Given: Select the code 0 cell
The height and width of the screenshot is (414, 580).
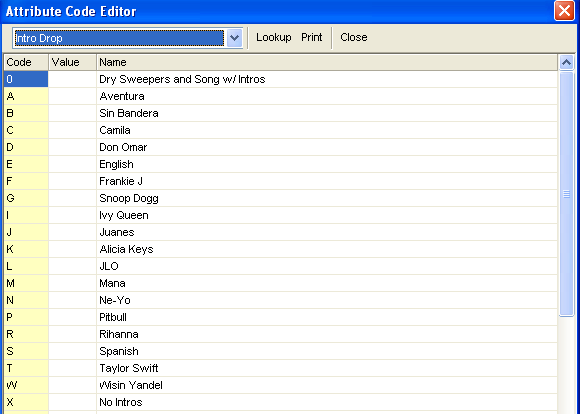Looking at the screenshot, I should (x=26, y=79).
